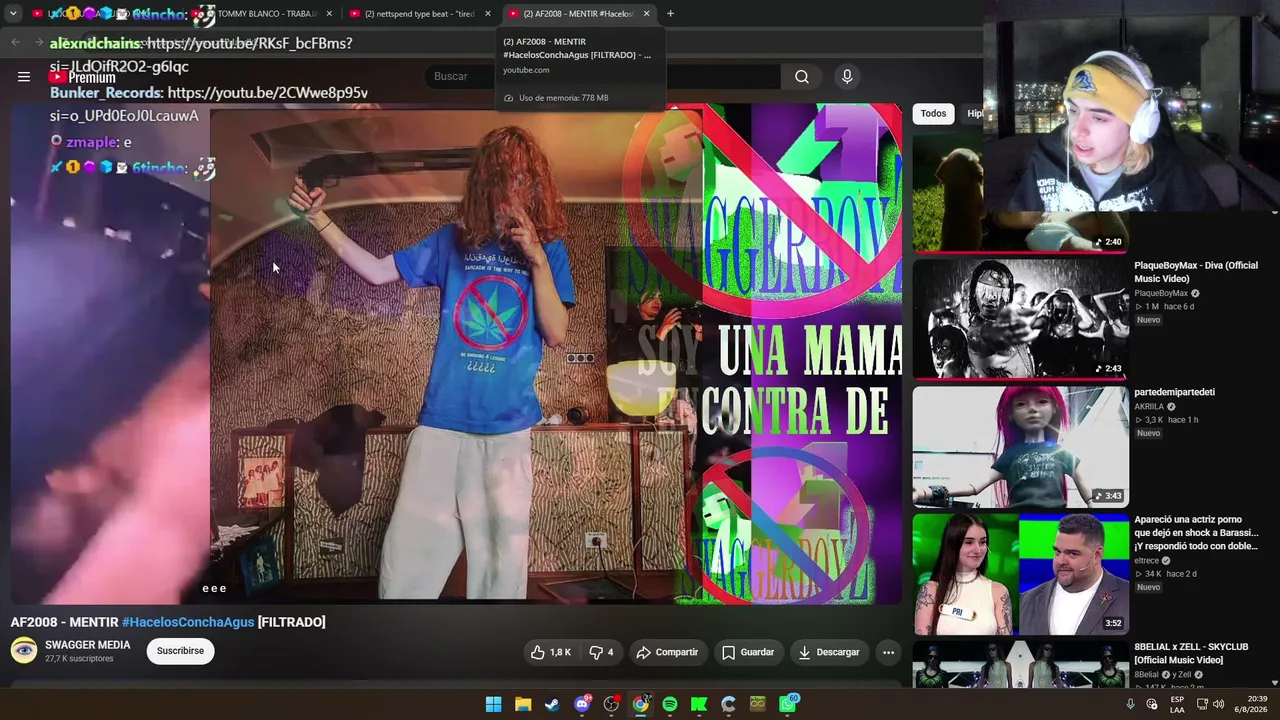Viewport: 1280px width, 720px height.
Task: Expand the browser tab search dropdown
Action: pos(13,14)
